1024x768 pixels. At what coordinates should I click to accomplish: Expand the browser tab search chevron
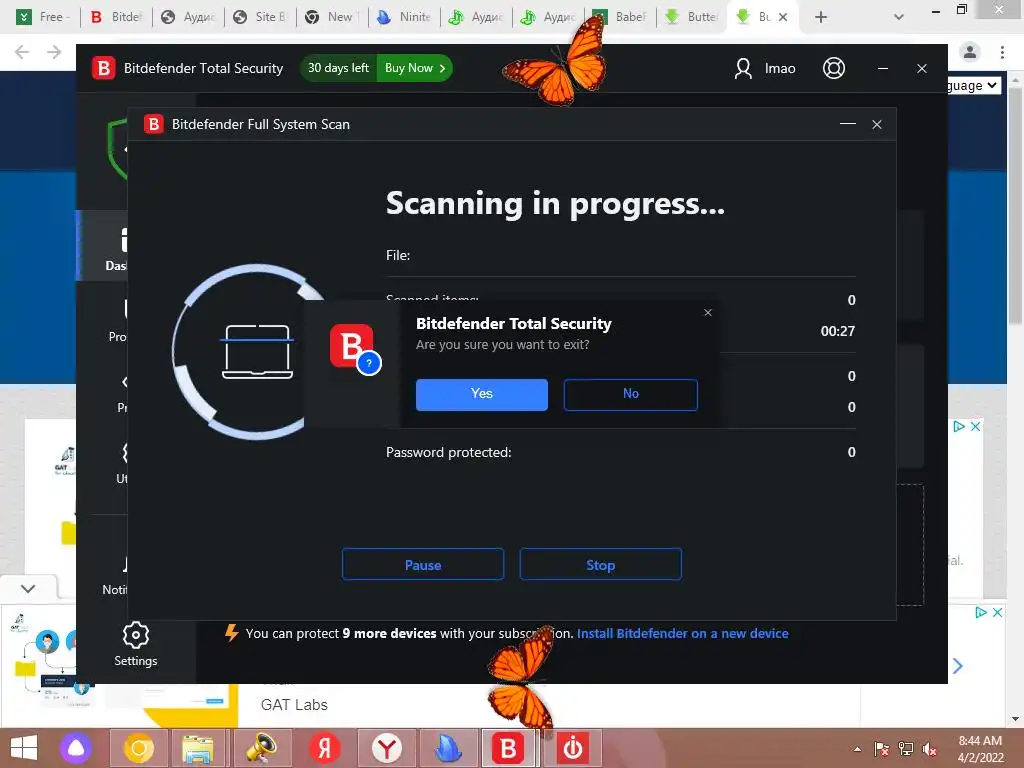[899, 17]
